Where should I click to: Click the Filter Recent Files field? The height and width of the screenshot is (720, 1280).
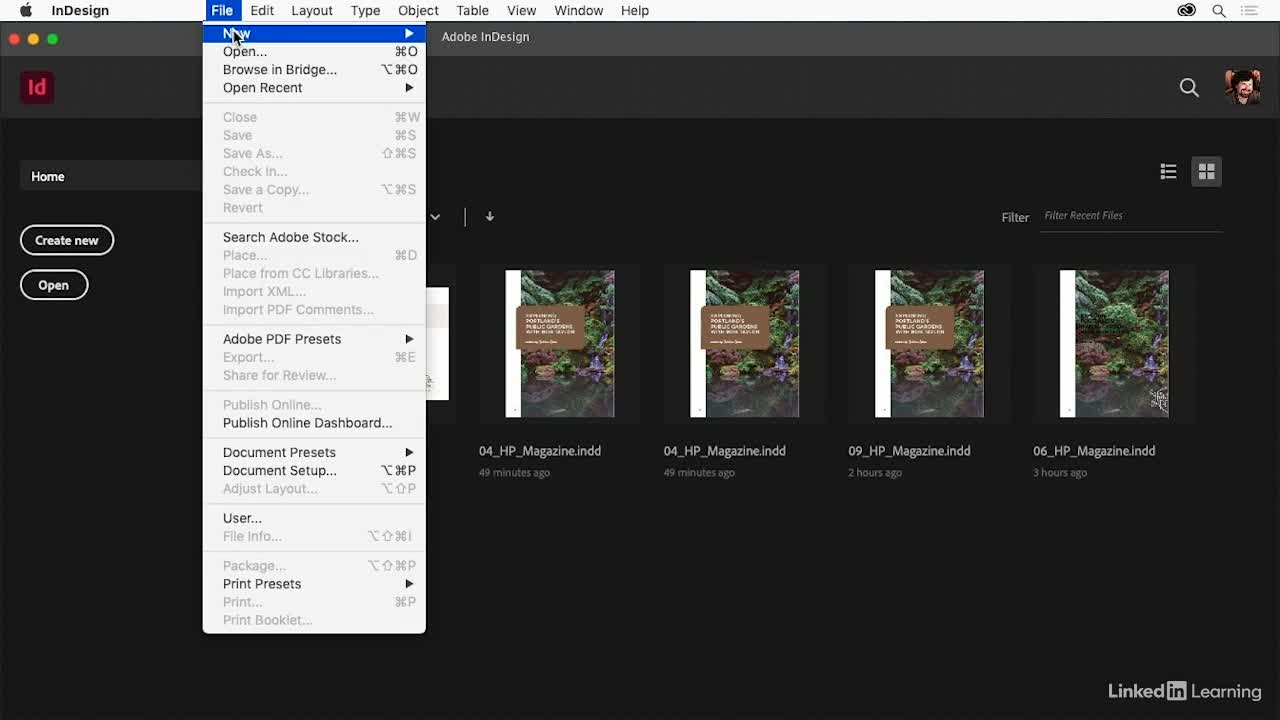coord(1131,216)
